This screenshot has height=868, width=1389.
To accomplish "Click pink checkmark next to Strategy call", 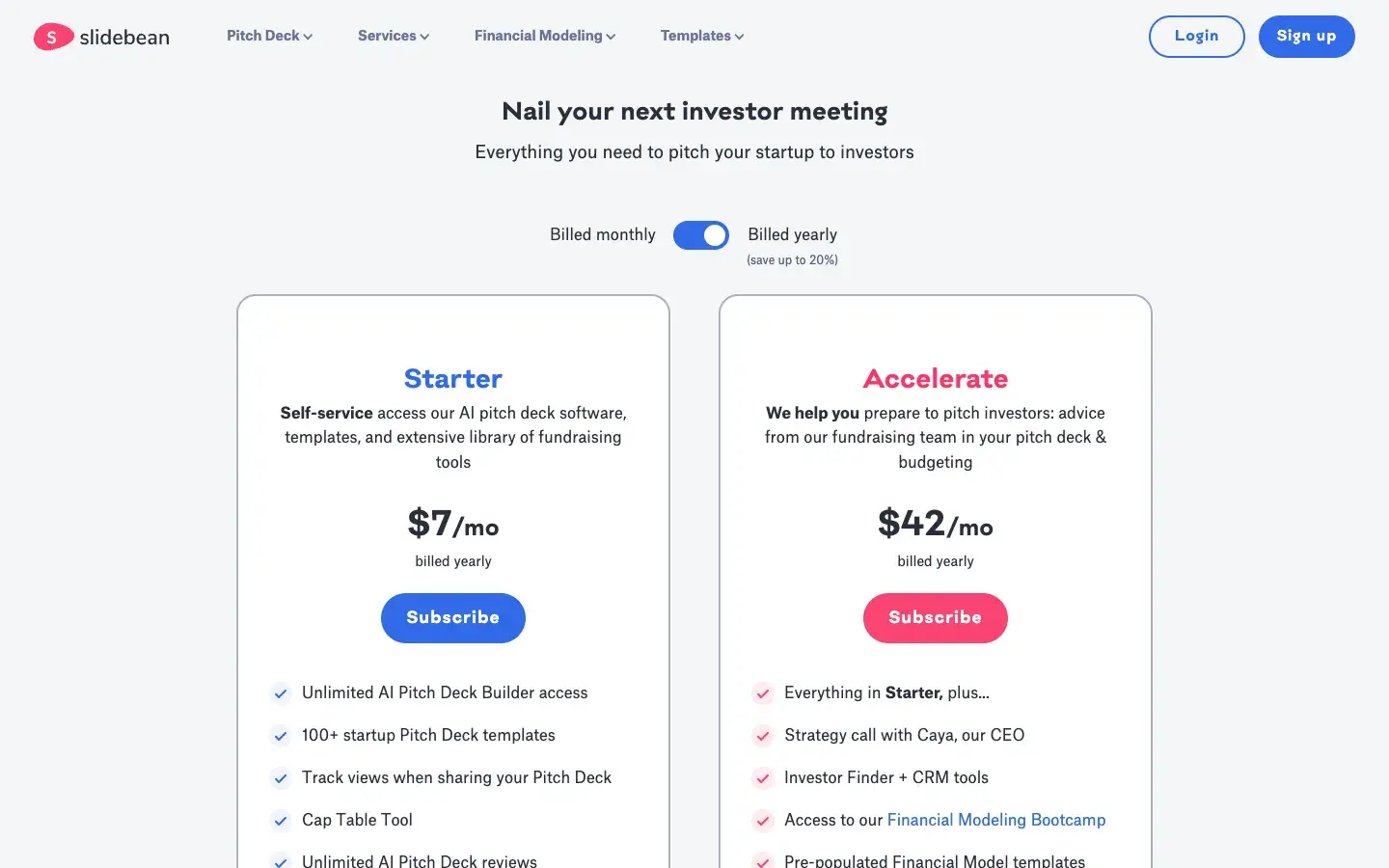I will [763, 736].
